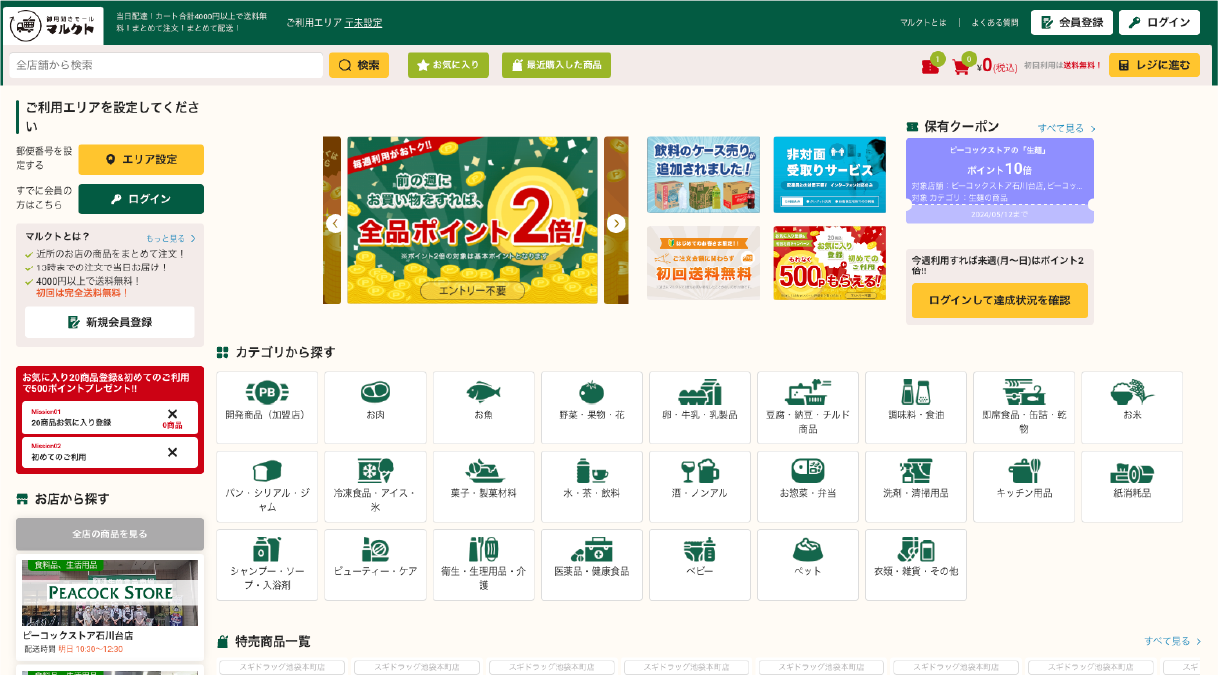Show previous carousel banner

[334, 223]
